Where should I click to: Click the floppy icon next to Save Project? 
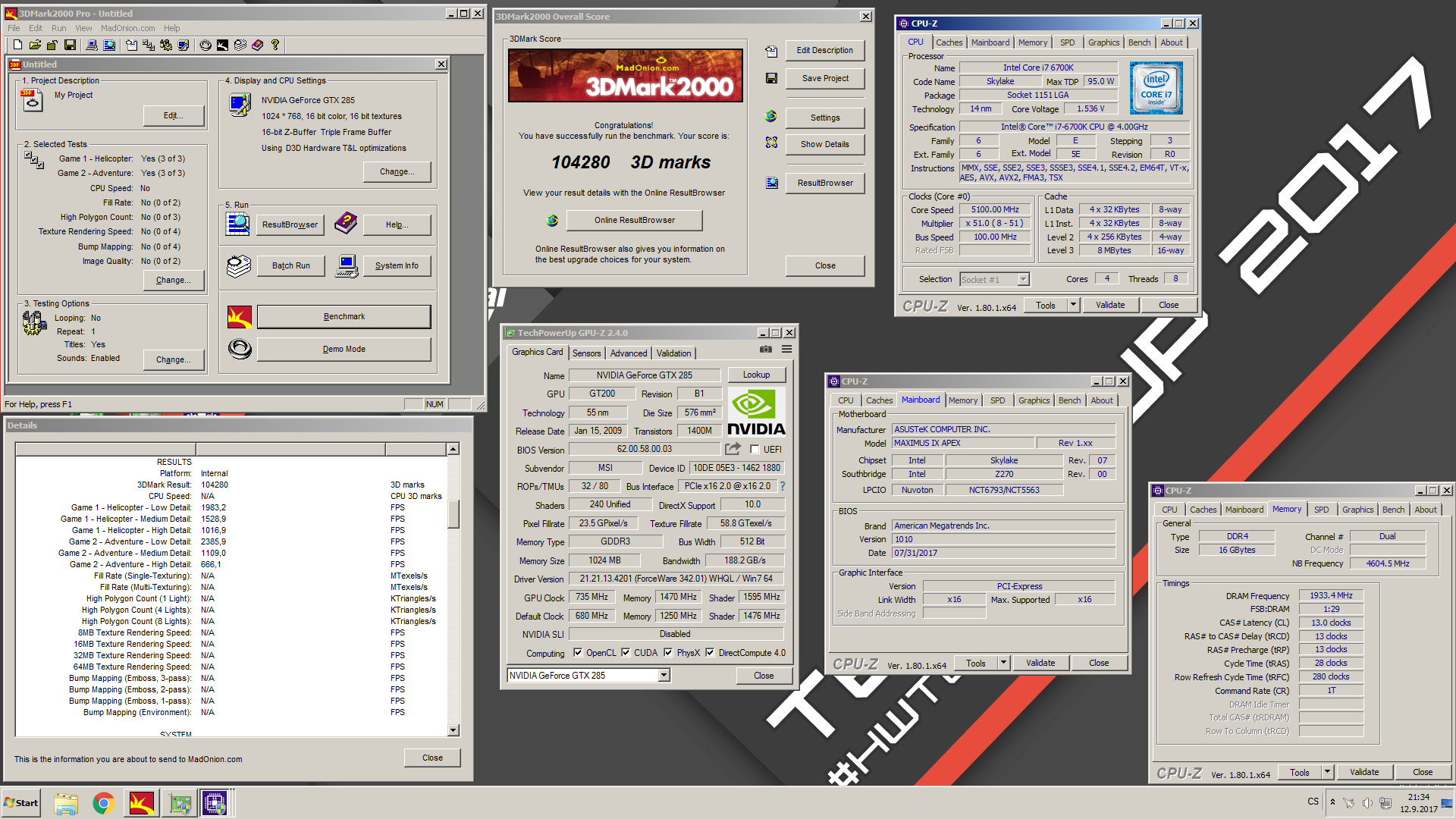[771, 78]
